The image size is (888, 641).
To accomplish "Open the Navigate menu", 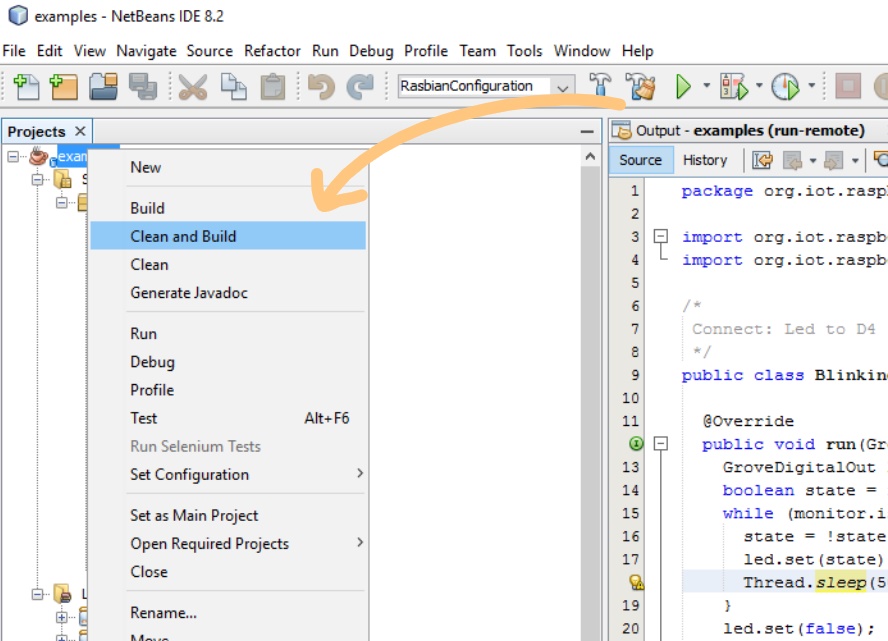I will tap(146, 51).
